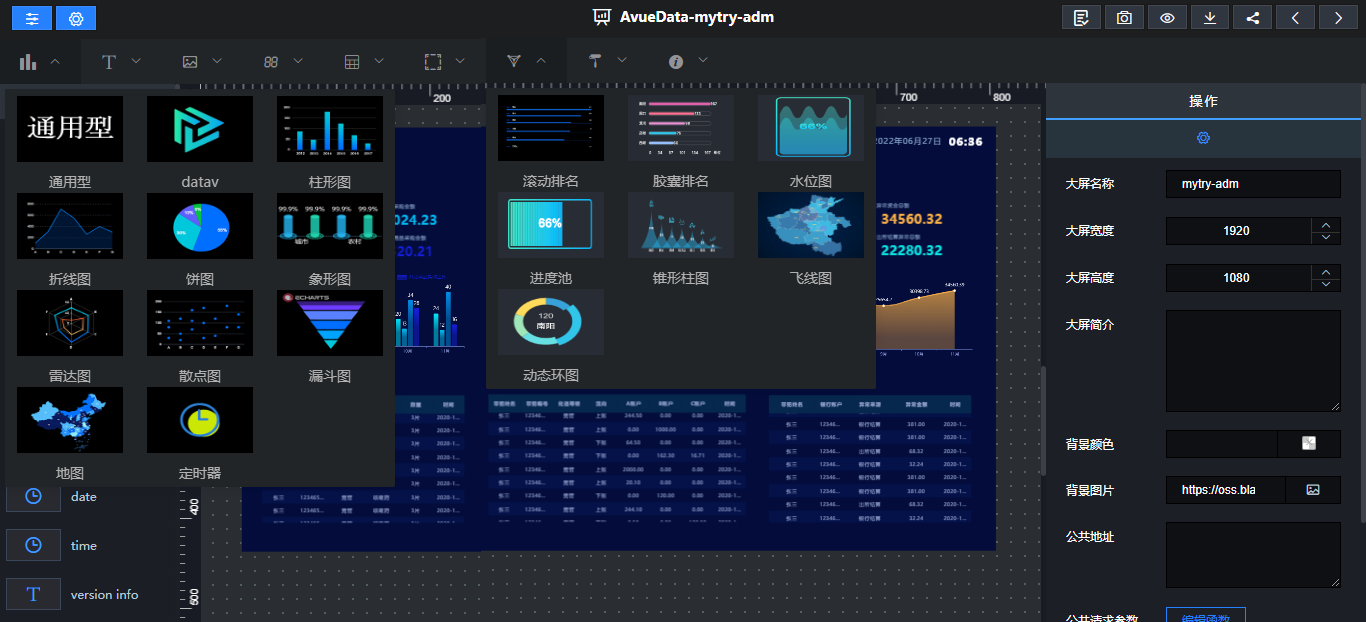Add the 飞线图 flyline map
Image resolution: width=1366 pixels, height=622 pixels.
(811, 225)
